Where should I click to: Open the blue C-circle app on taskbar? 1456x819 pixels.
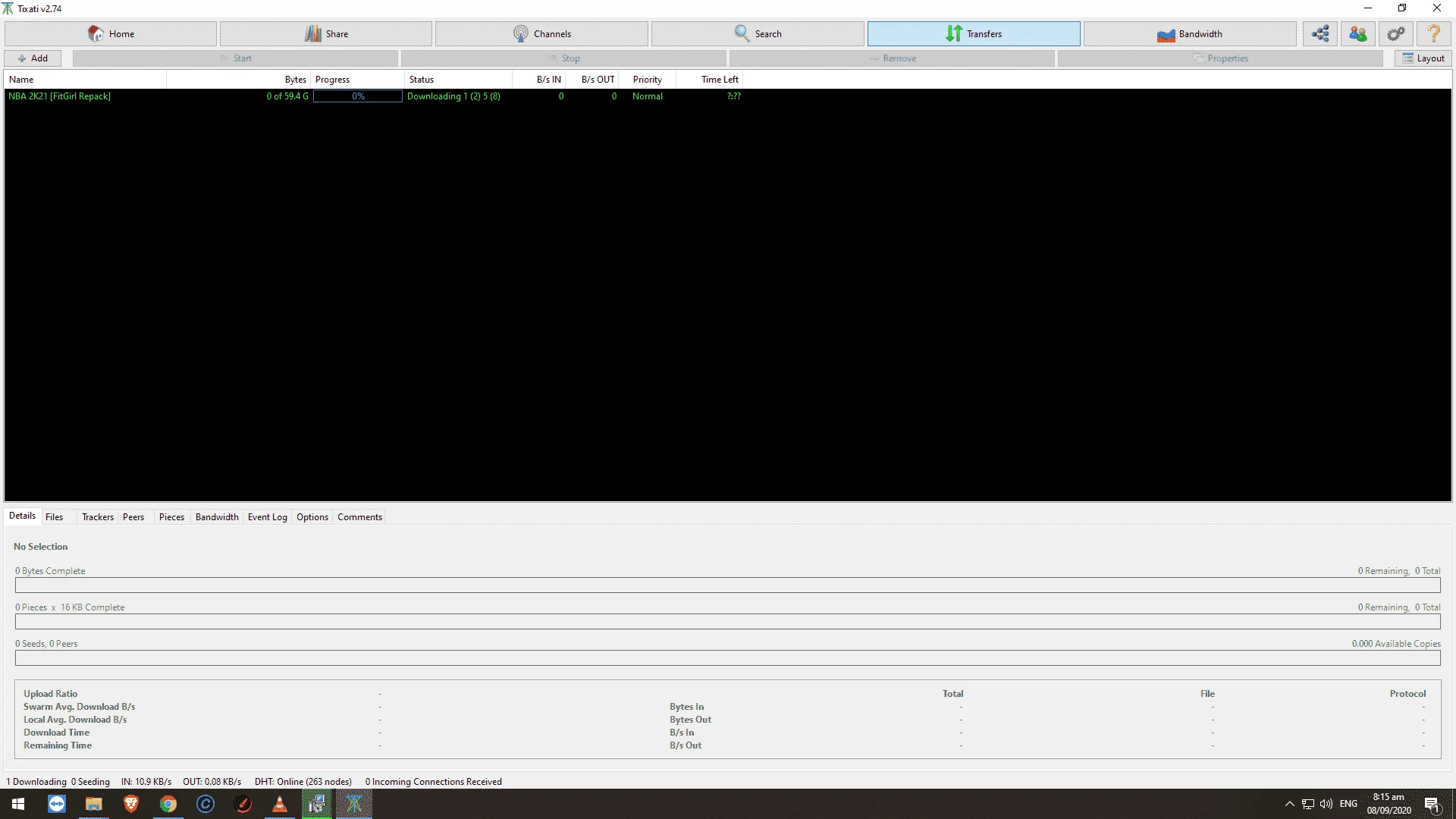(206, 804)
